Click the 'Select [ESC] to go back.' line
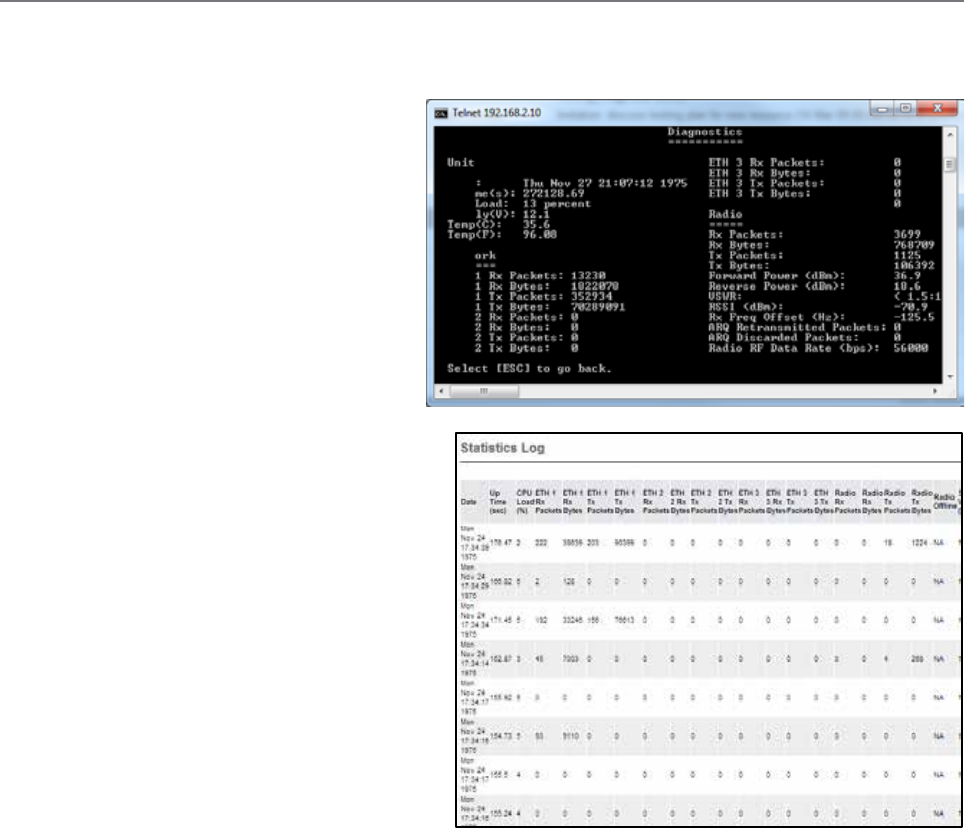 (529, 368)
